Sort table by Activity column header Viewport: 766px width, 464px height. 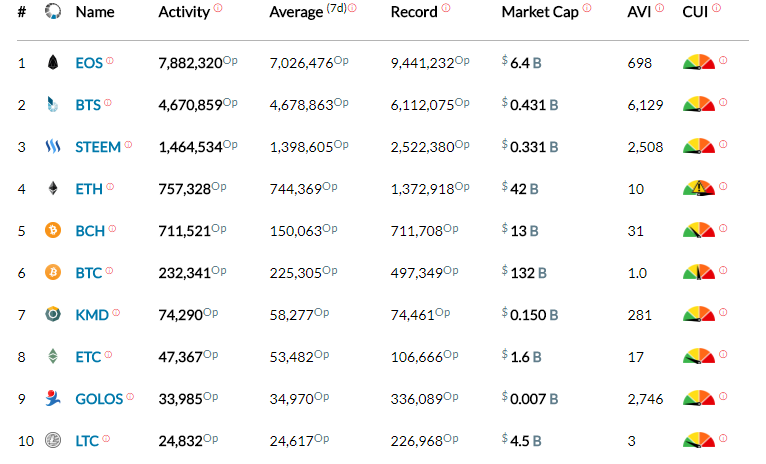click(x=184, y=12)
